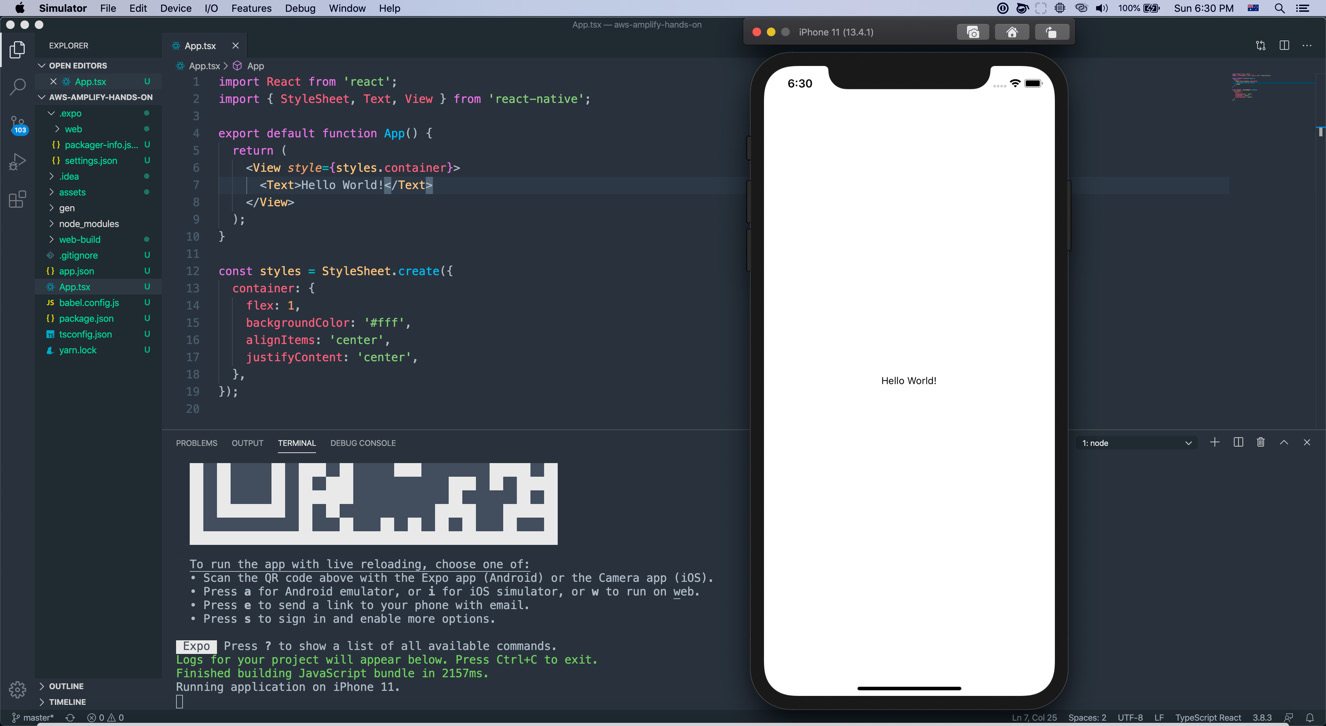Open Spotlight search in the macOS menu bar
The image size is (1326, 726).
[1279, 8]
